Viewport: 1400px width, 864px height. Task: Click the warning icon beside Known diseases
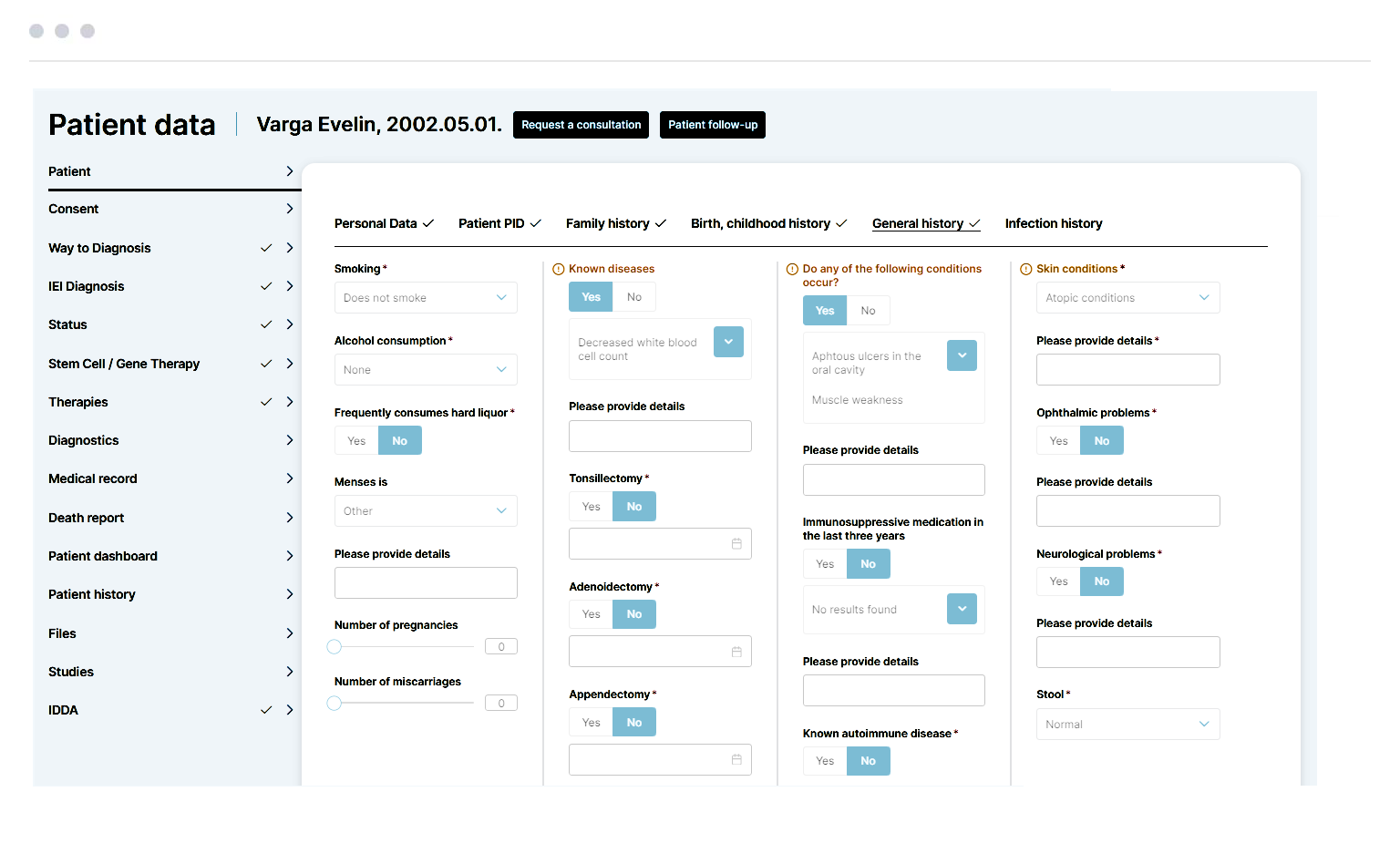coord(559,269)
